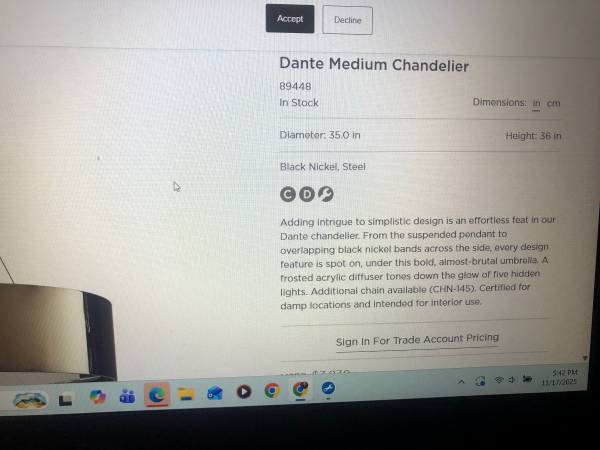Click the circled C certification icon

tap(288, 194)
